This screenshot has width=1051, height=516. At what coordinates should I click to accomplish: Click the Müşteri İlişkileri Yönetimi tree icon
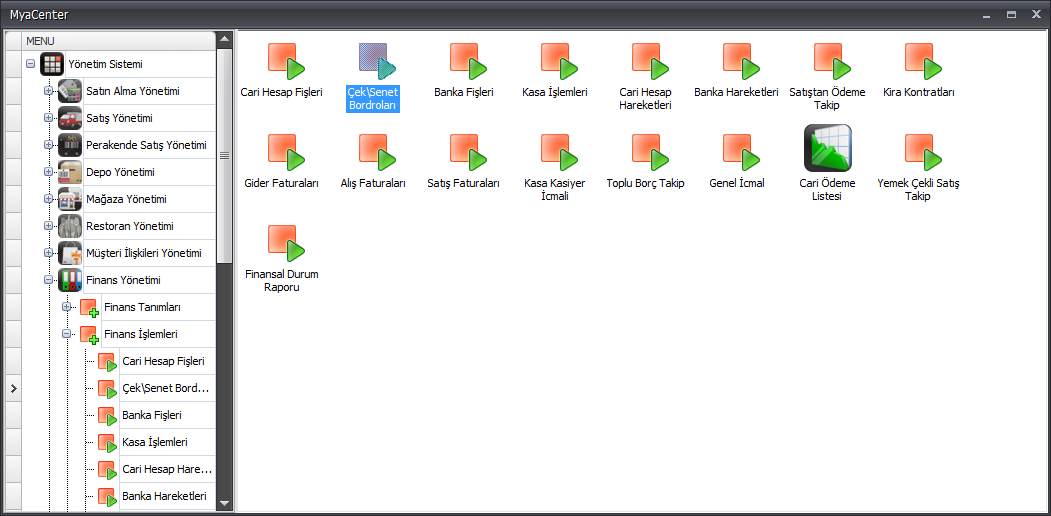pyautogui.click(x=70, y=253)
